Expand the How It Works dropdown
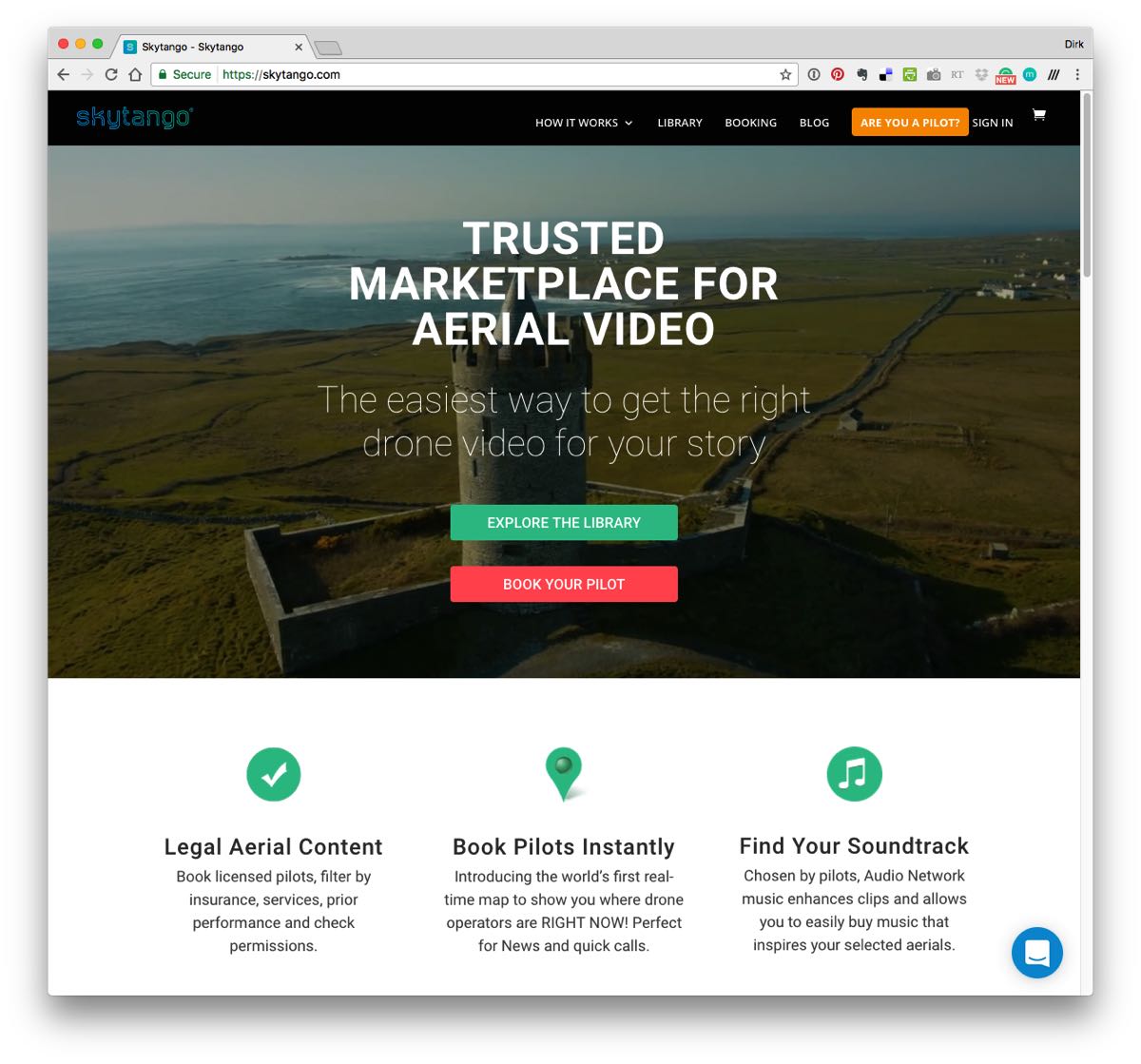The width and height of the screenshot is (1141, 1064). (x=584, y=123)
